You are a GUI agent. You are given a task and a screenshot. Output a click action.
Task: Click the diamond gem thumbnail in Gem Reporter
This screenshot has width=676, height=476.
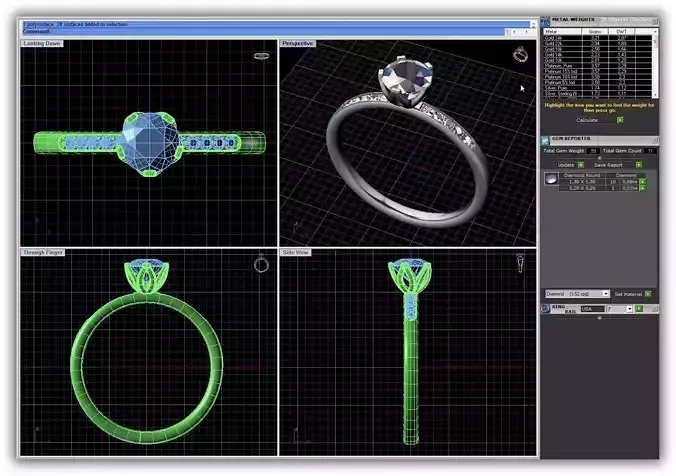551,178
